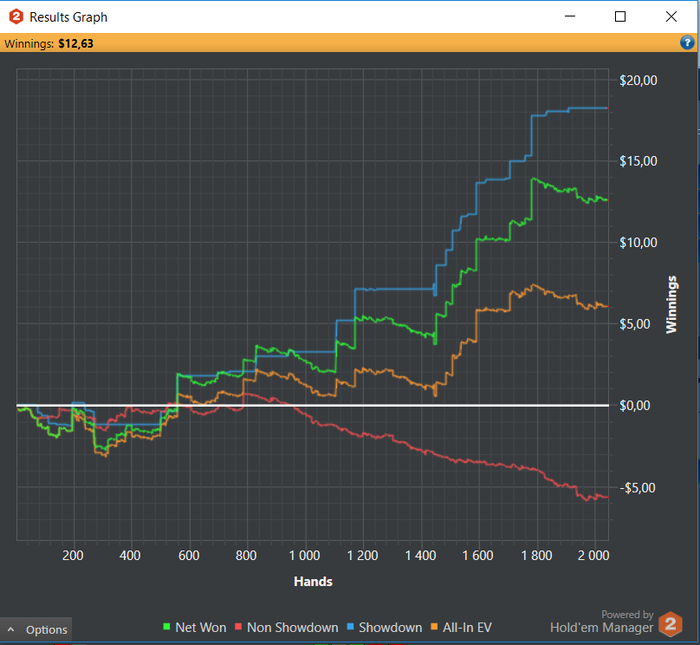Click the 1 000 hands axis label

(x=304, y=555)
